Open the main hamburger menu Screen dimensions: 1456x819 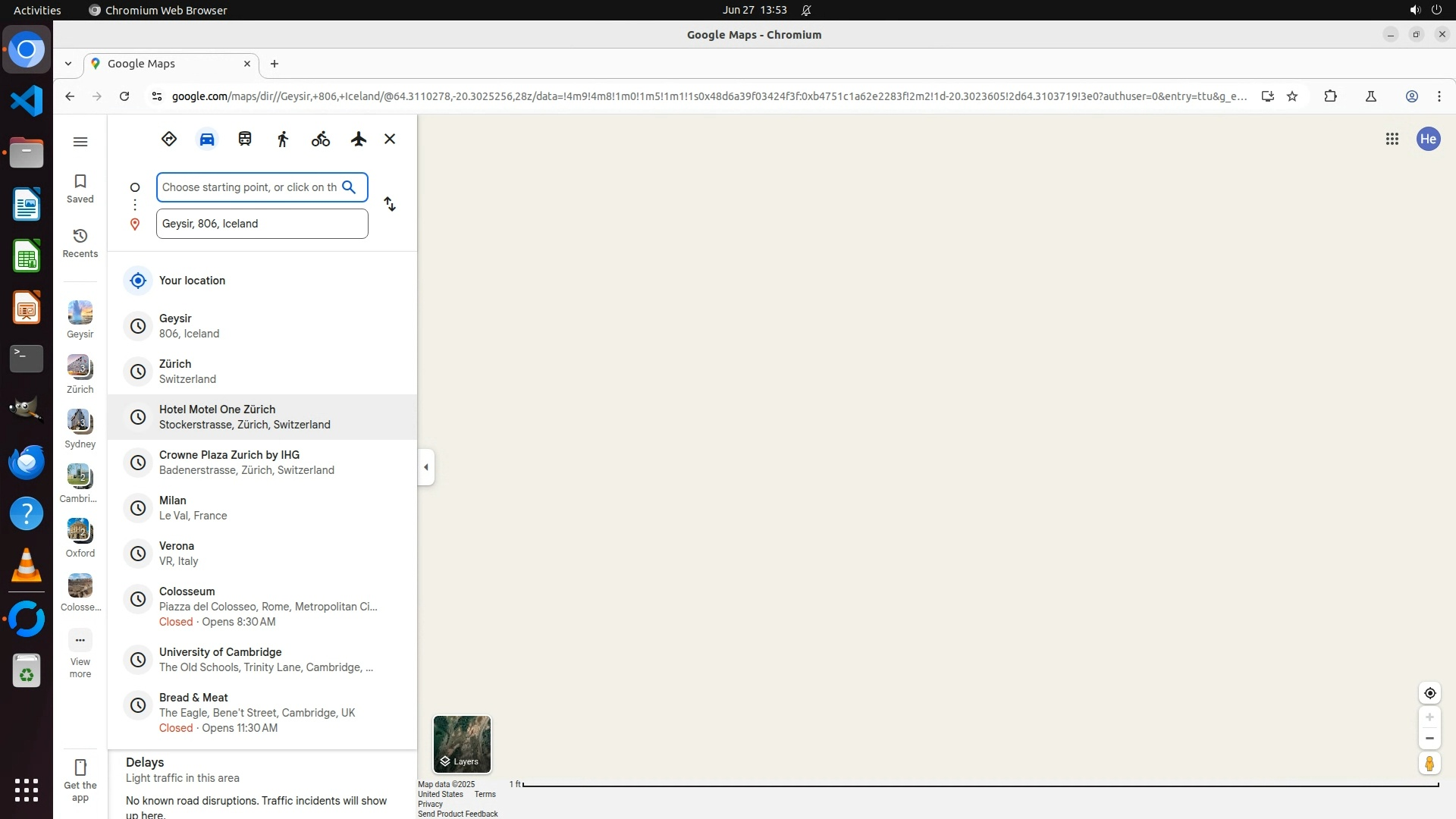pyautogui.click(x=80, y=142)
